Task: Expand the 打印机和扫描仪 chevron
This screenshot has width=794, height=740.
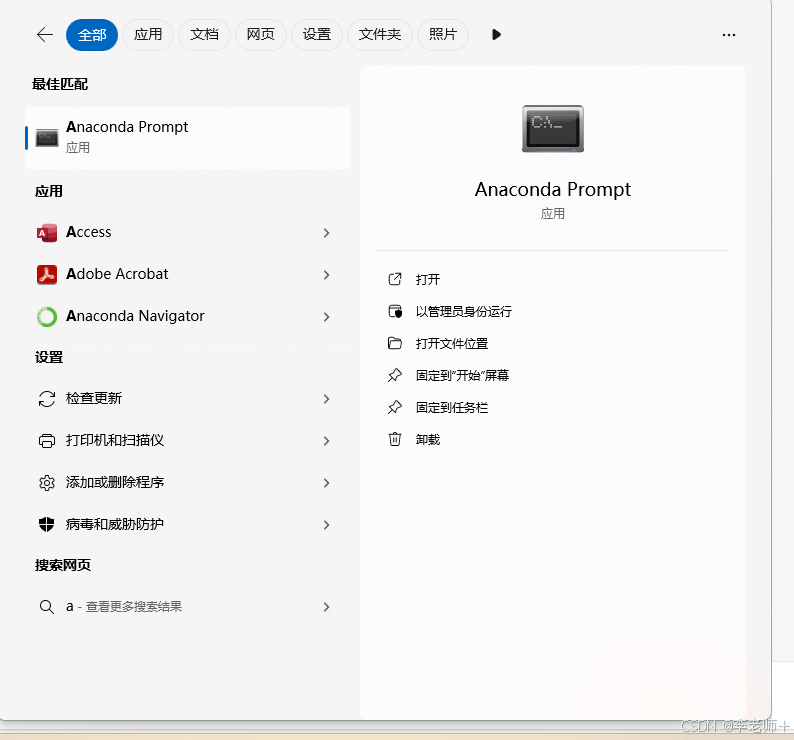Action: 327,441
